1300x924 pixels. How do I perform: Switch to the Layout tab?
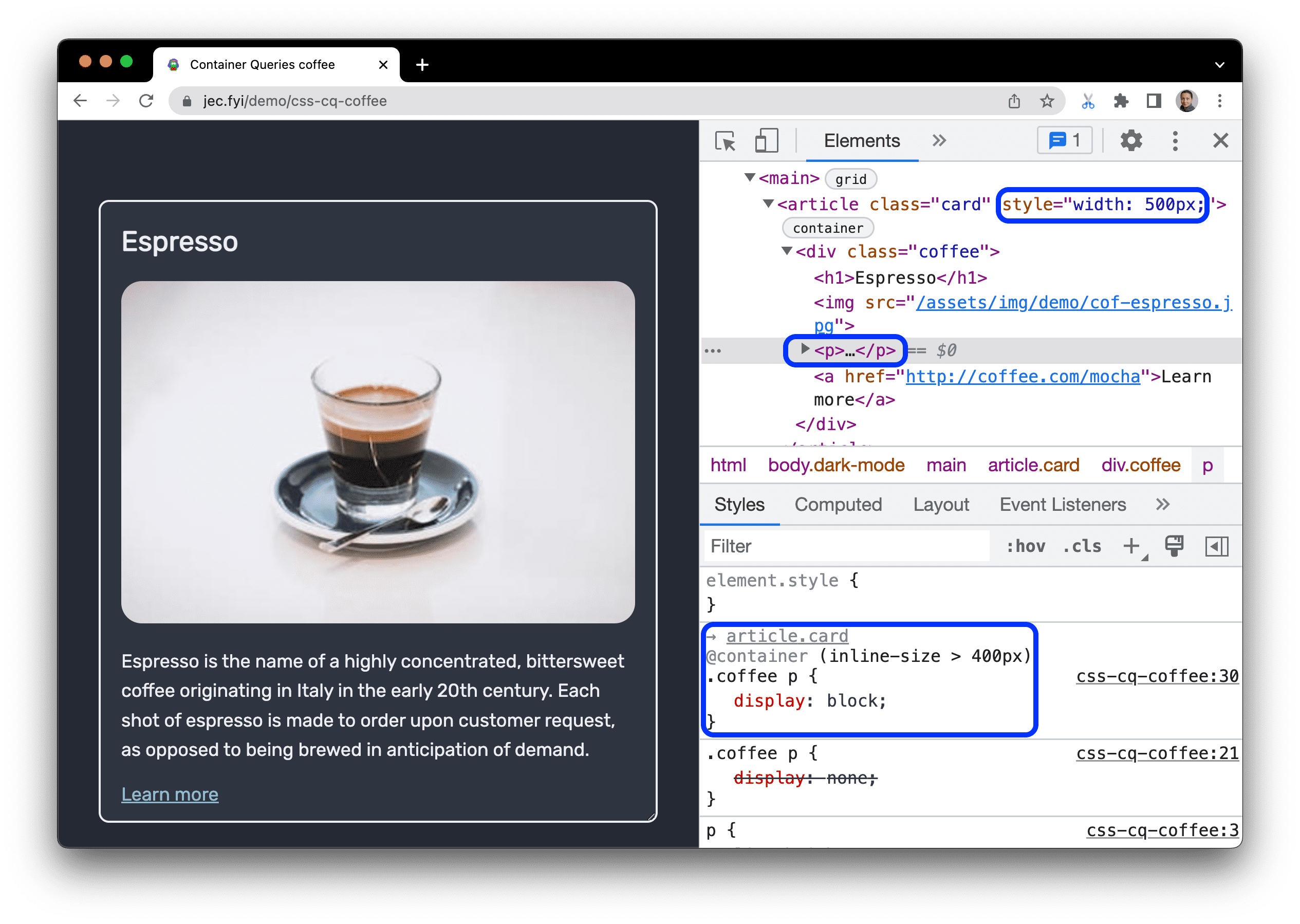940,504
